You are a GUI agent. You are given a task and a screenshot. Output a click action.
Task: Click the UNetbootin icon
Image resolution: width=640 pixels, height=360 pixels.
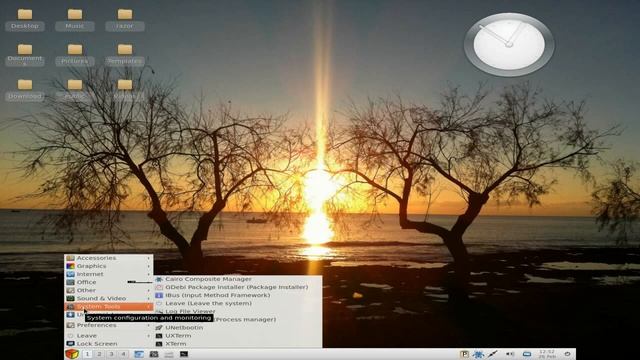click(x=159, y=327)
